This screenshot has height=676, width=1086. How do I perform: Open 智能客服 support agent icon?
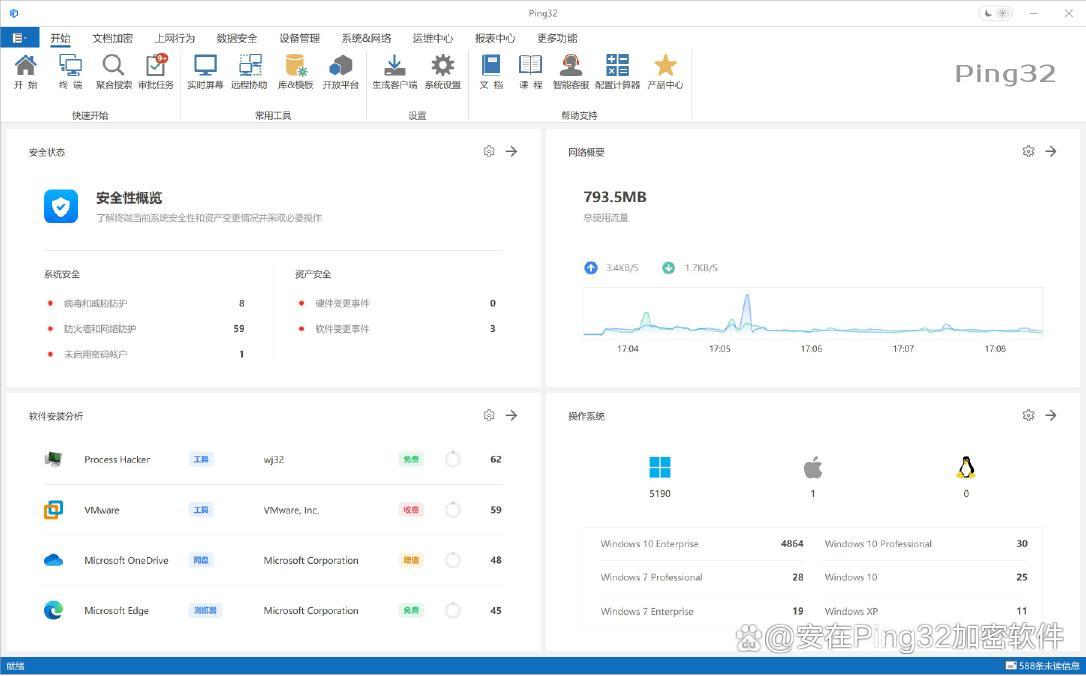570,71
